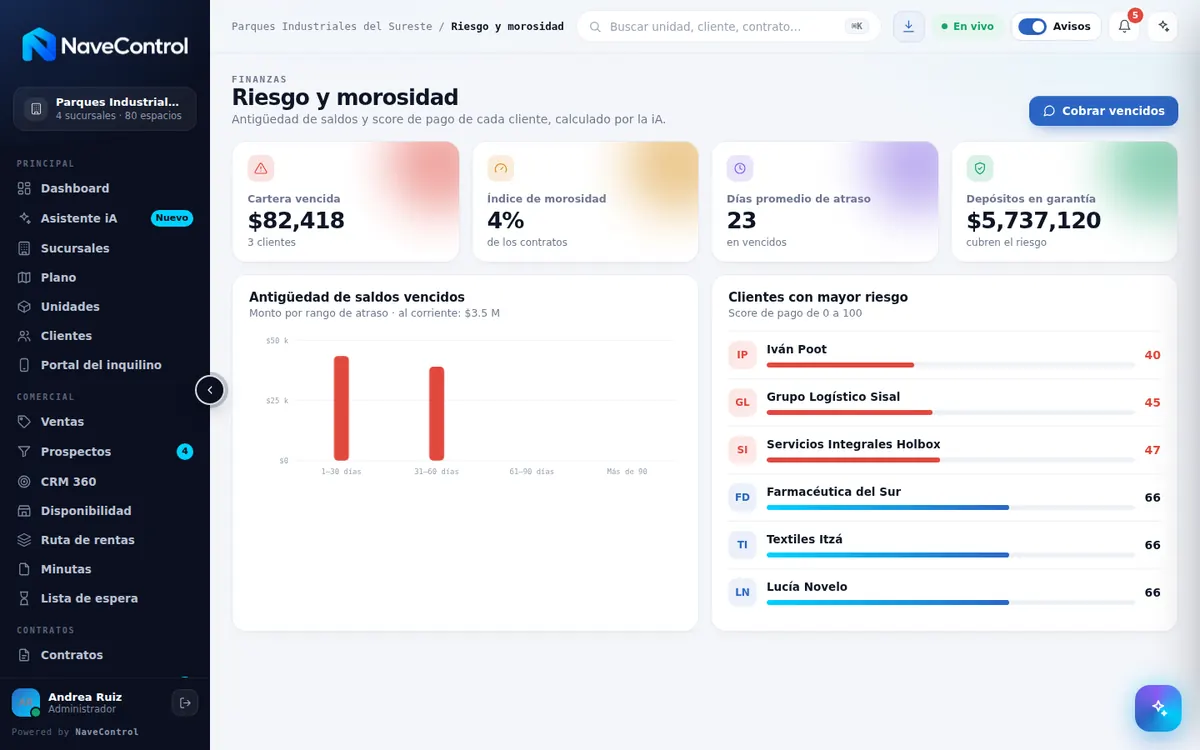Image resolution: width=1200 pixels, height=750 pixels.
Task: Click the $82,418 cartera vencida value
Action: click(x=296, y=221)
